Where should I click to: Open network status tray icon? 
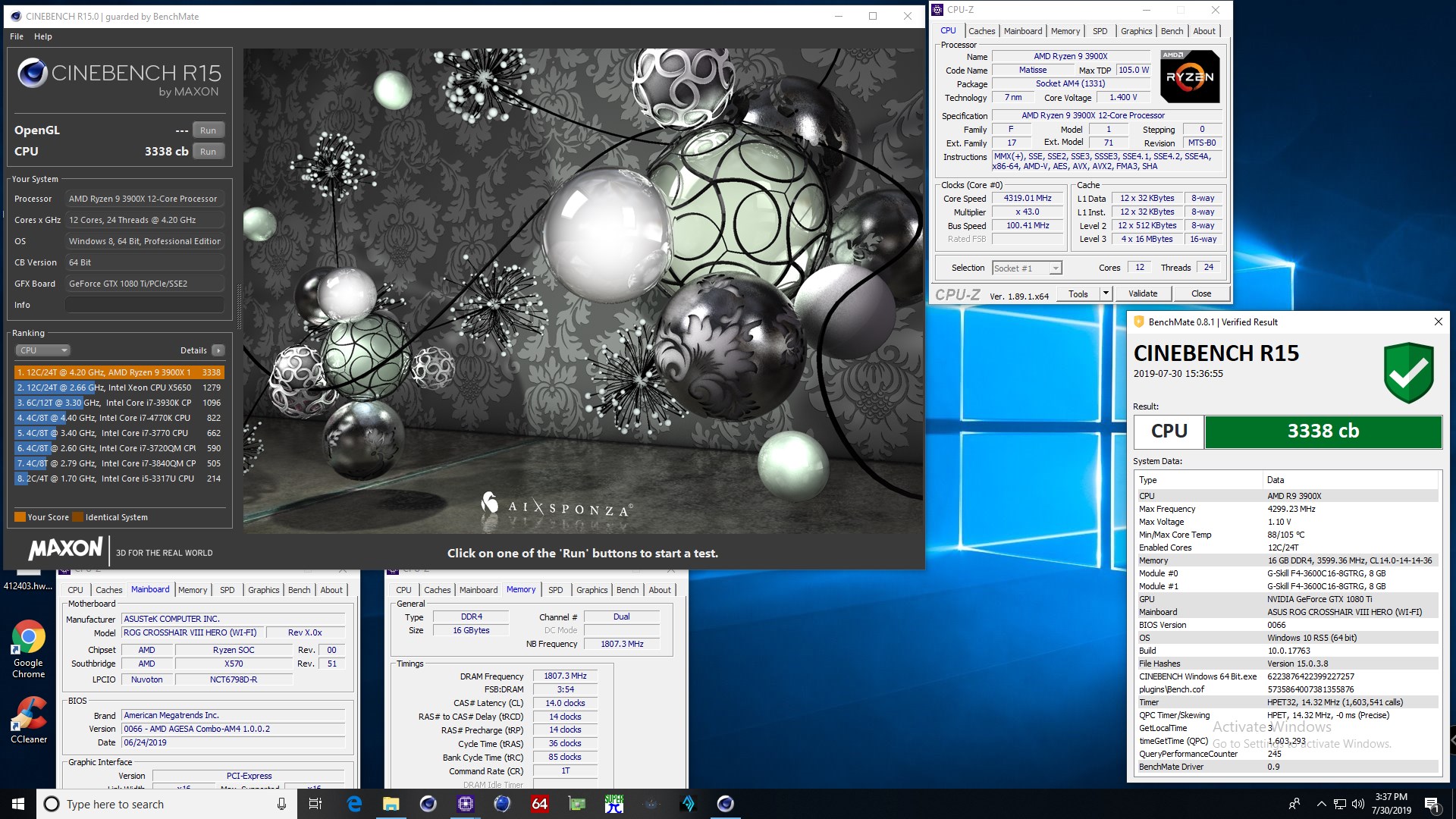click(1340, 804)
